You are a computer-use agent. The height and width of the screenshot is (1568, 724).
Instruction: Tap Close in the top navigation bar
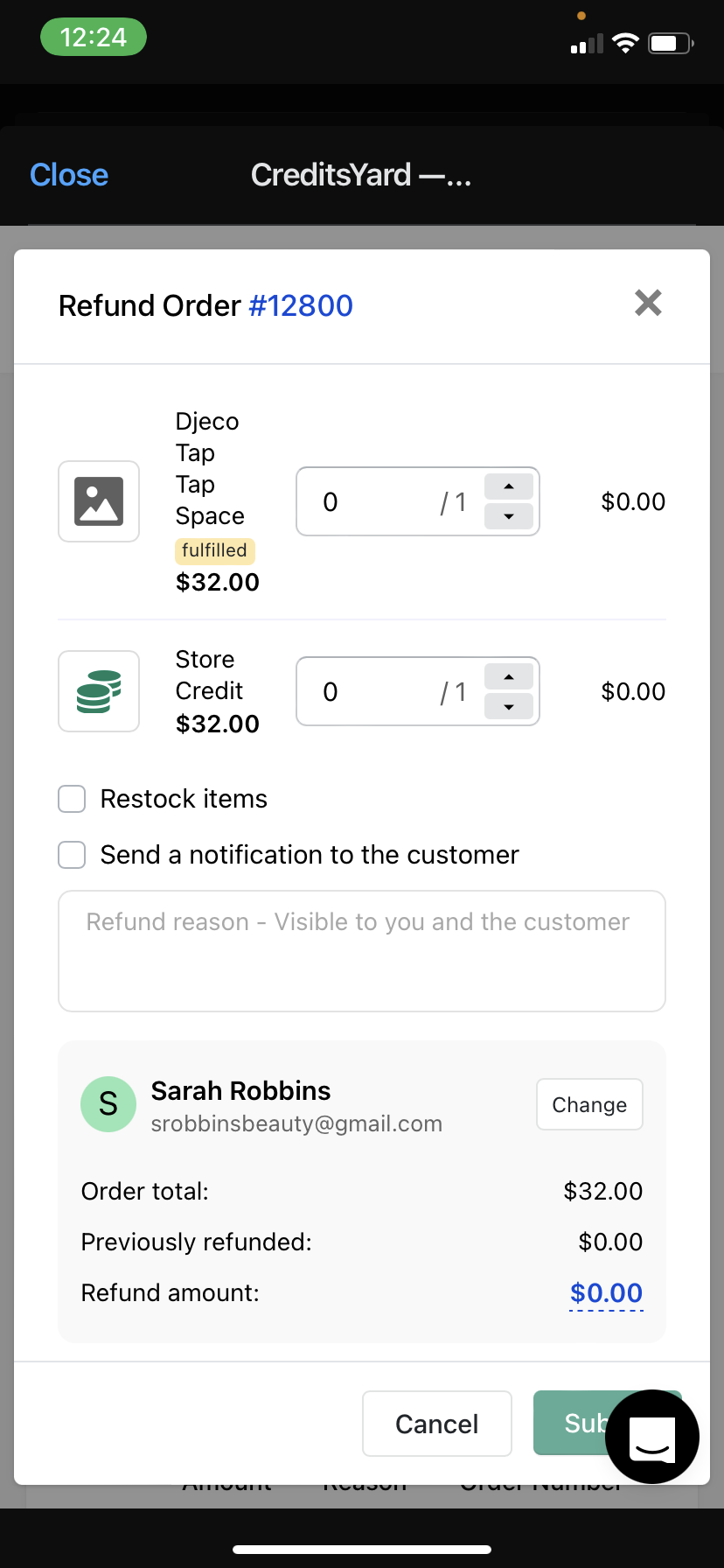[69, 175]
